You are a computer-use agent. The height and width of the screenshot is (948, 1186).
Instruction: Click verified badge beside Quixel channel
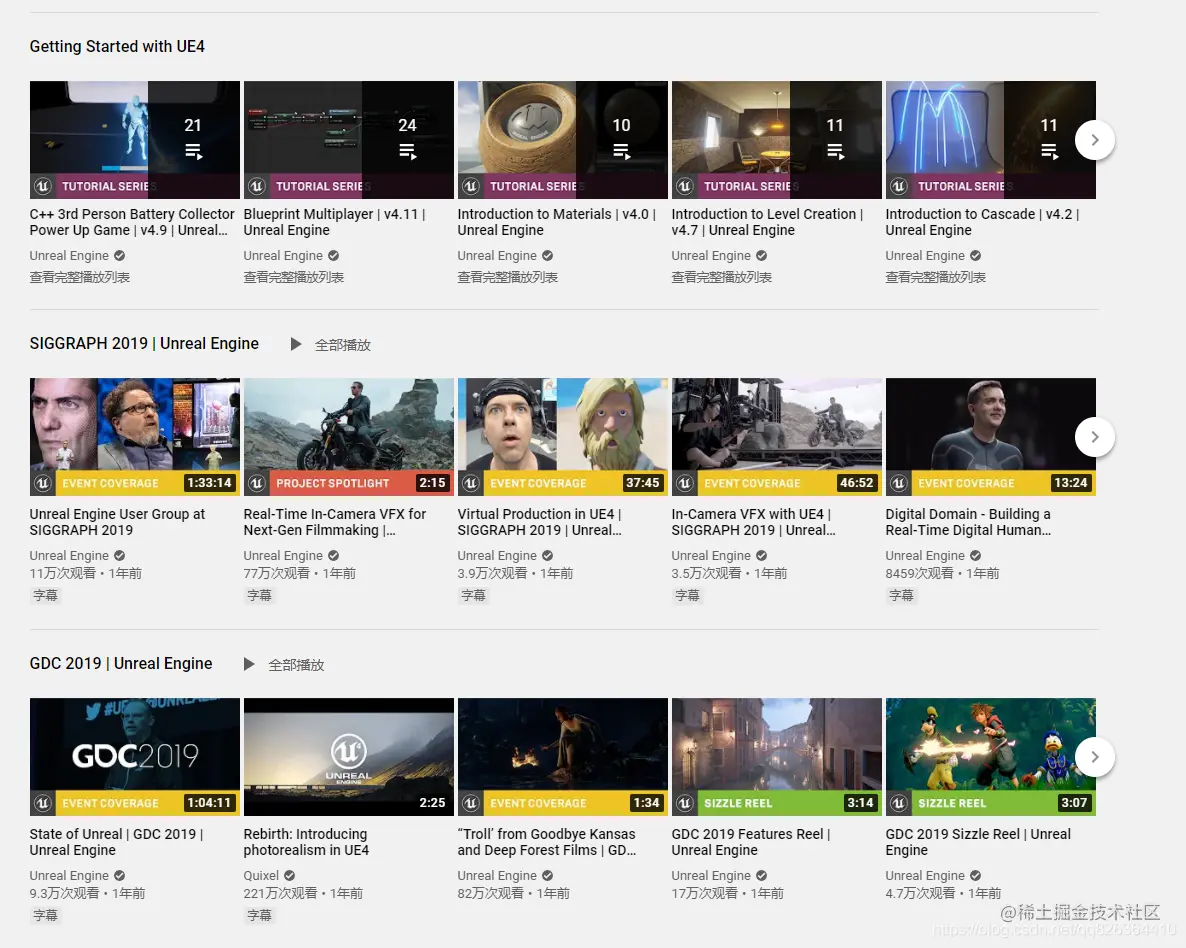click(x=290, y=875)
